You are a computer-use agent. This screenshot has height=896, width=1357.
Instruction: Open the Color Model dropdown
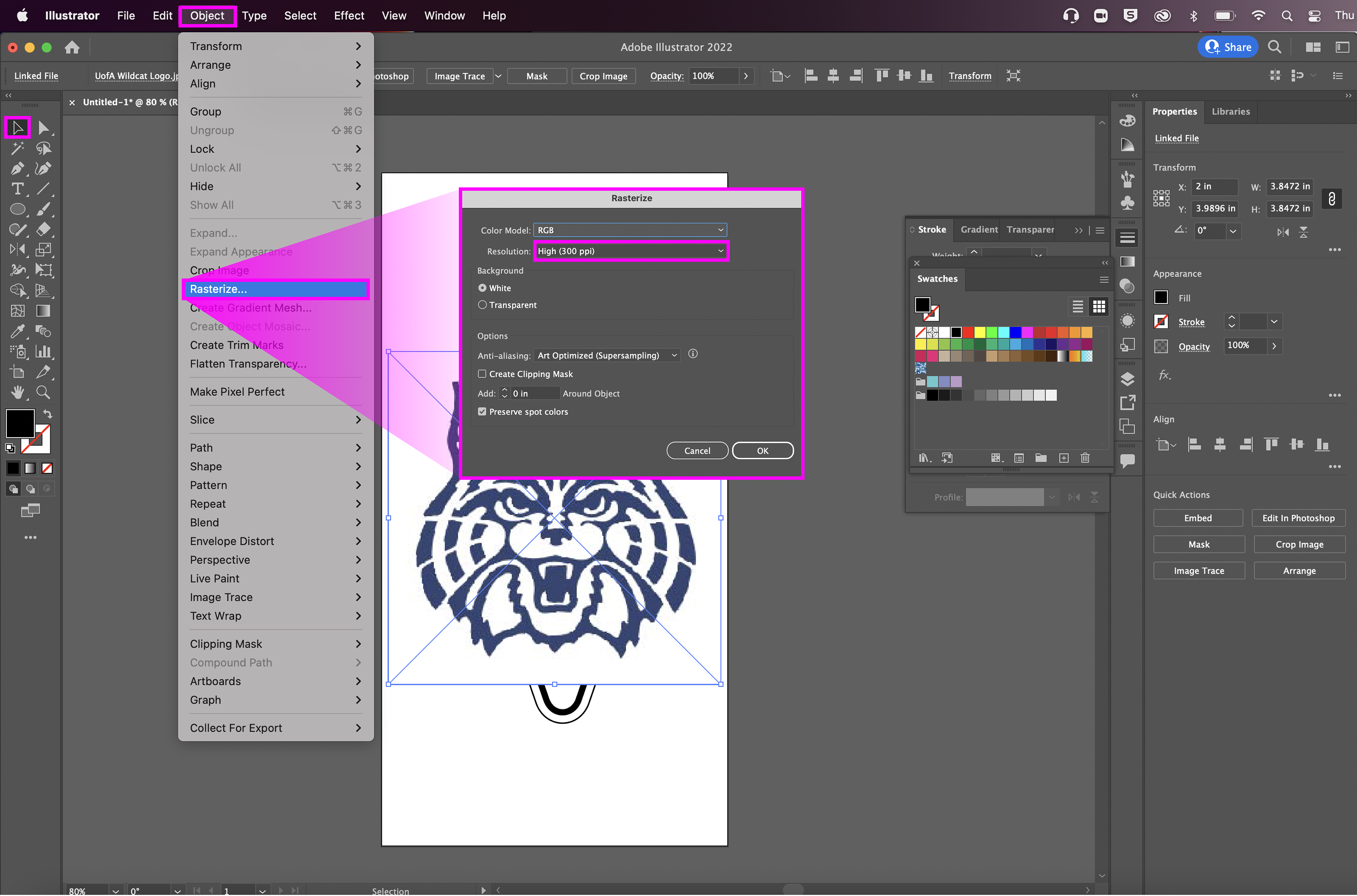tap(630, 230)
